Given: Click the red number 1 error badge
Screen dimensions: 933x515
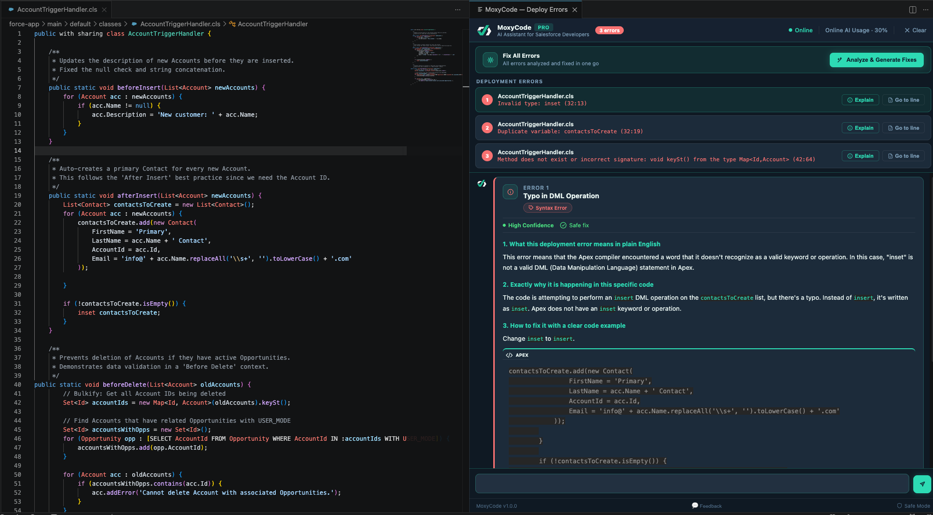Looking at the screenshot, I should 487,100.
